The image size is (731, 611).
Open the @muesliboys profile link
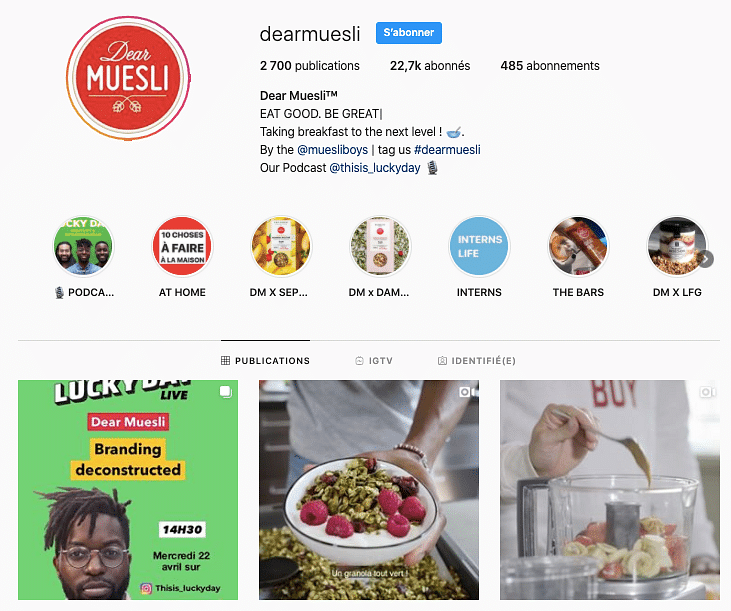(332, 150)
